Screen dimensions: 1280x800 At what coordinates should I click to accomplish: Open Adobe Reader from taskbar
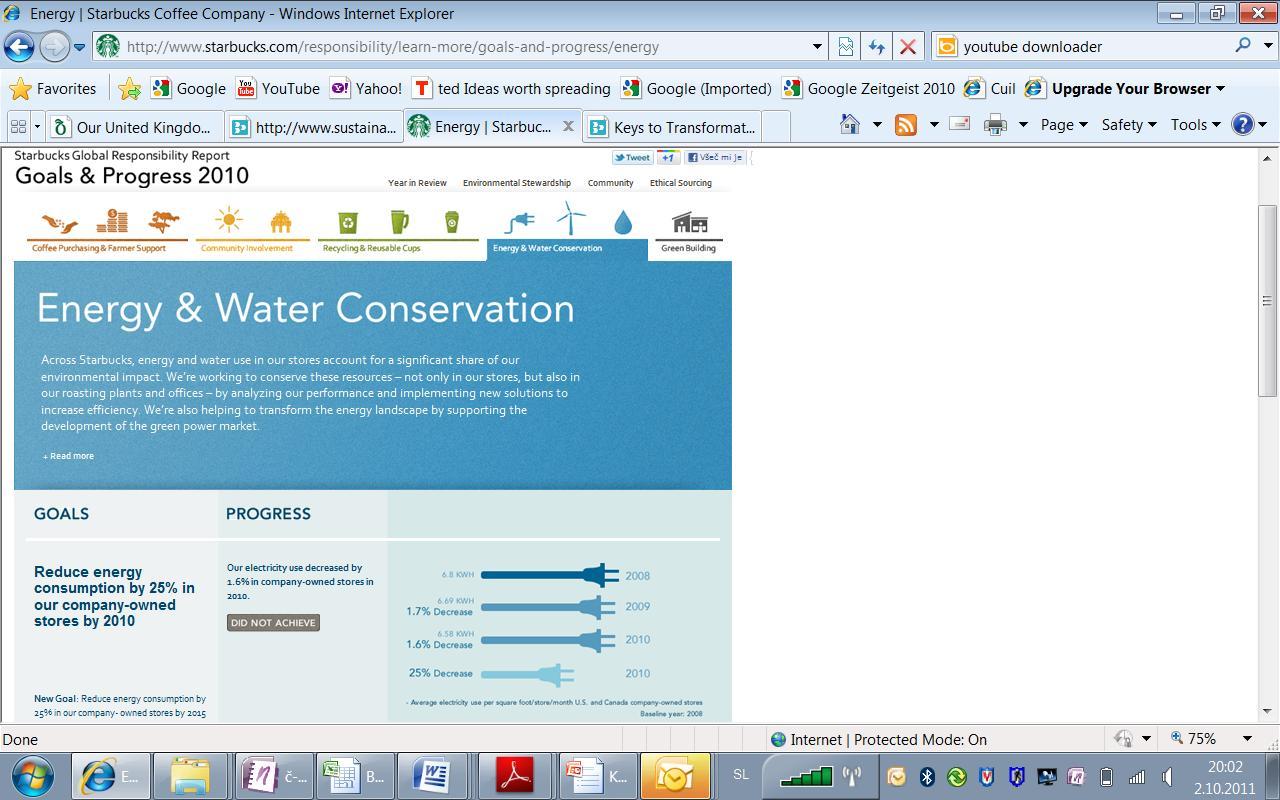coord(515,775)
